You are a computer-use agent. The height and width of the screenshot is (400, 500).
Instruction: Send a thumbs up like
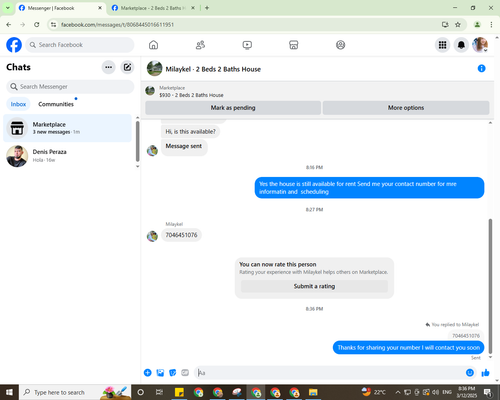tap(486, 373)
